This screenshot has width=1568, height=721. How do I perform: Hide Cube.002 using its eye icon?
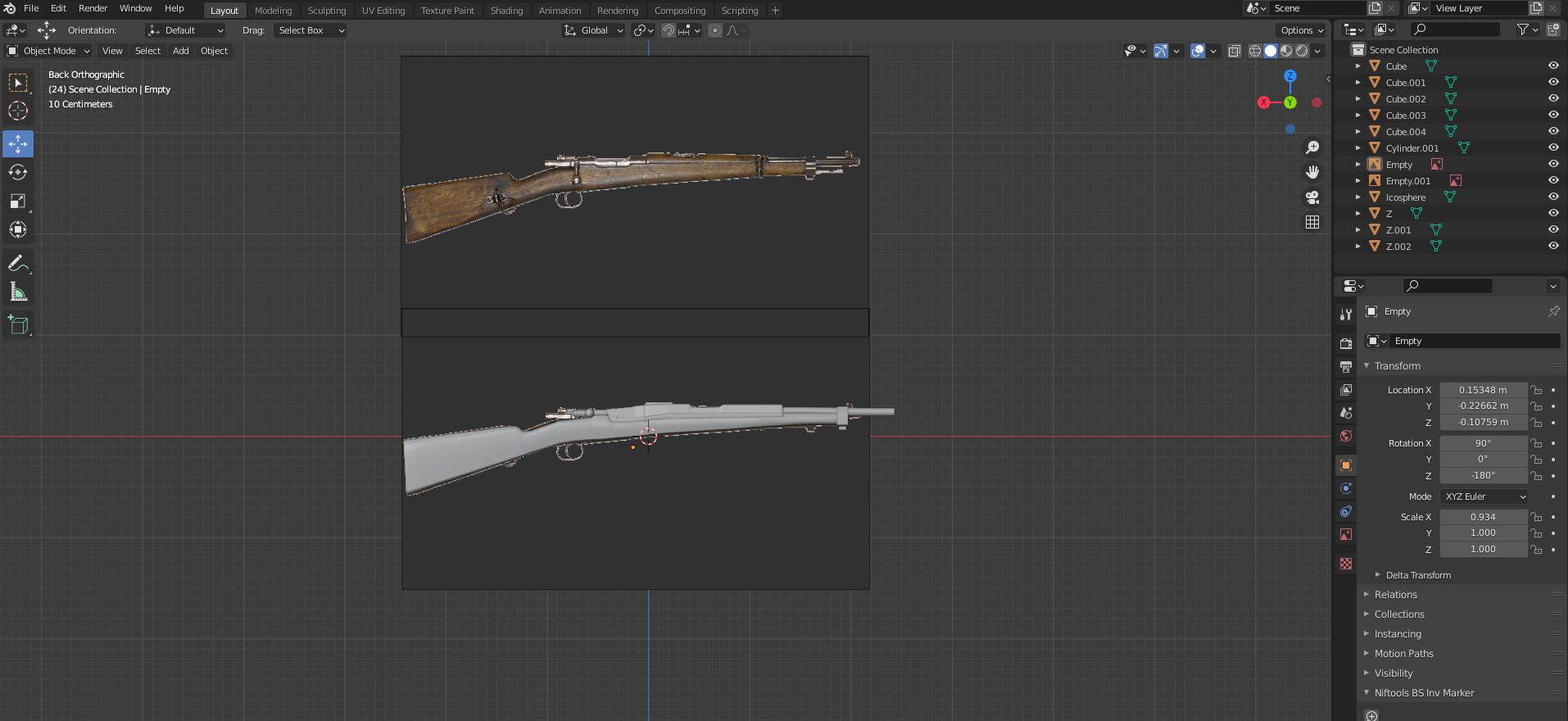[1552, 98]
